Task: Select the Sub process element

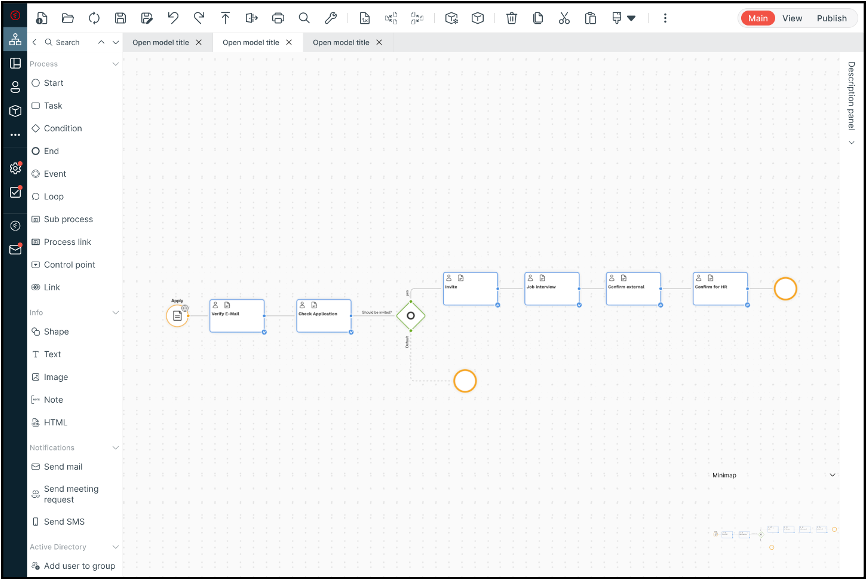Action: click(67, 219)
